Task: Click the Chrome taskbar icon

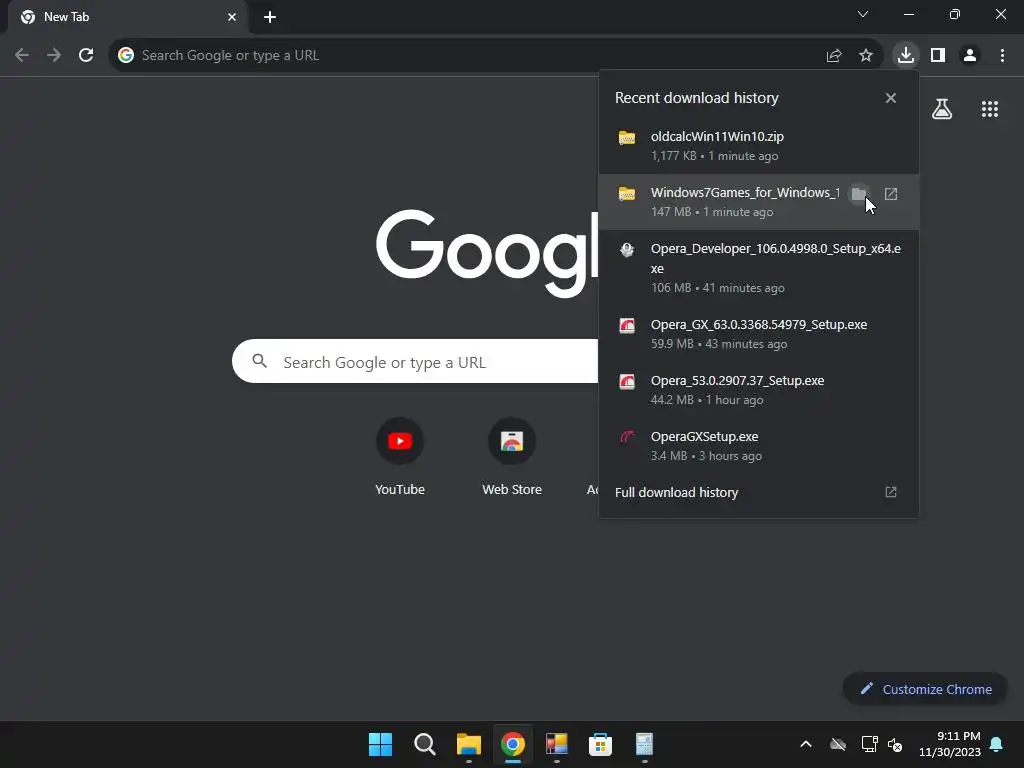Action: [513, 744]
